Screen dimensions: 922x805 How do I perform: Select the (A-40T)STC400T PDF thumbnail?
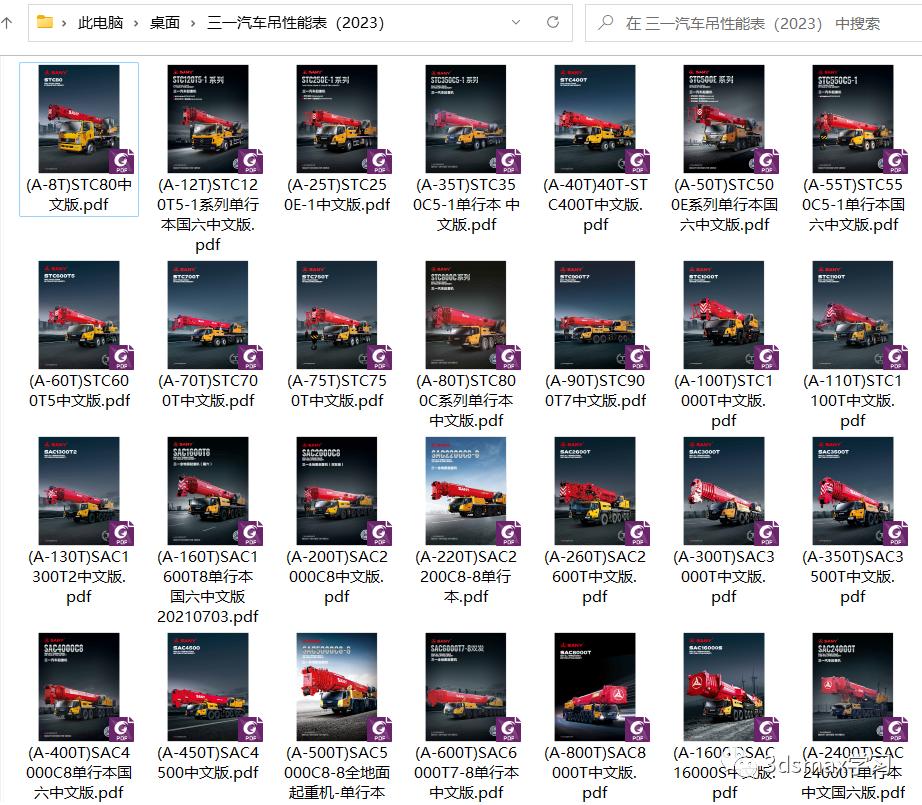pos(595,119)
